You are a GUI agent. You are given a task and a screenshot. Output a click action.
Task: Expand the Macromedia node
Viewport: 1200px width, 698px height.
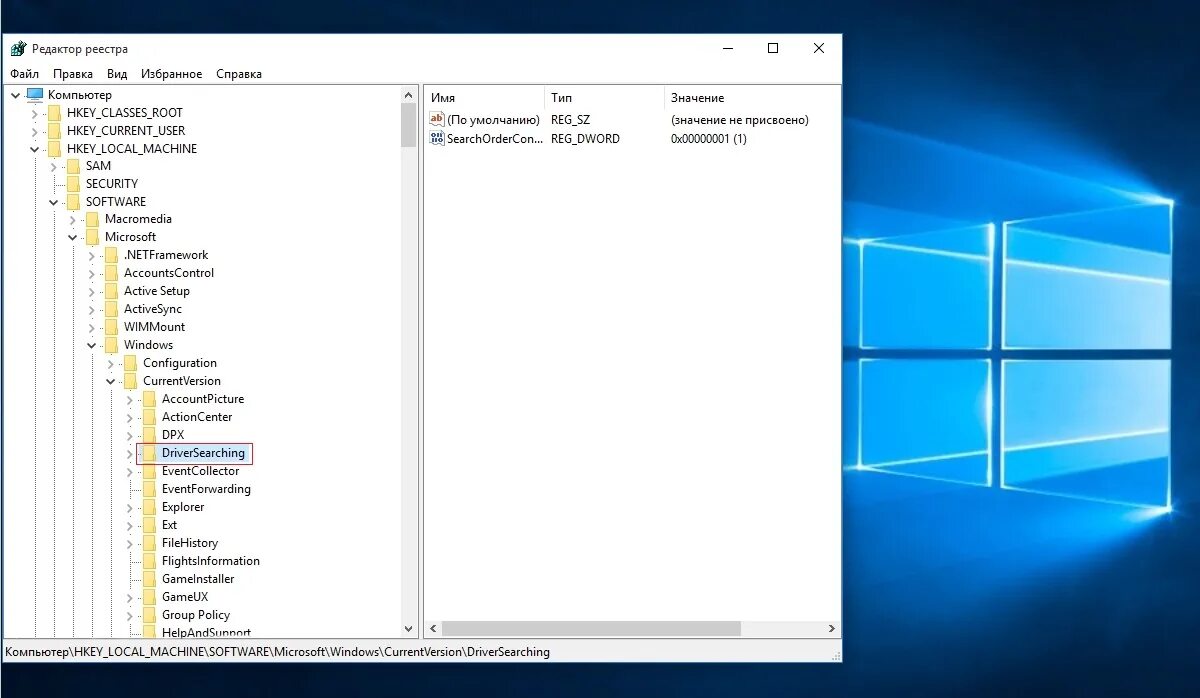[x=72, y=219]
